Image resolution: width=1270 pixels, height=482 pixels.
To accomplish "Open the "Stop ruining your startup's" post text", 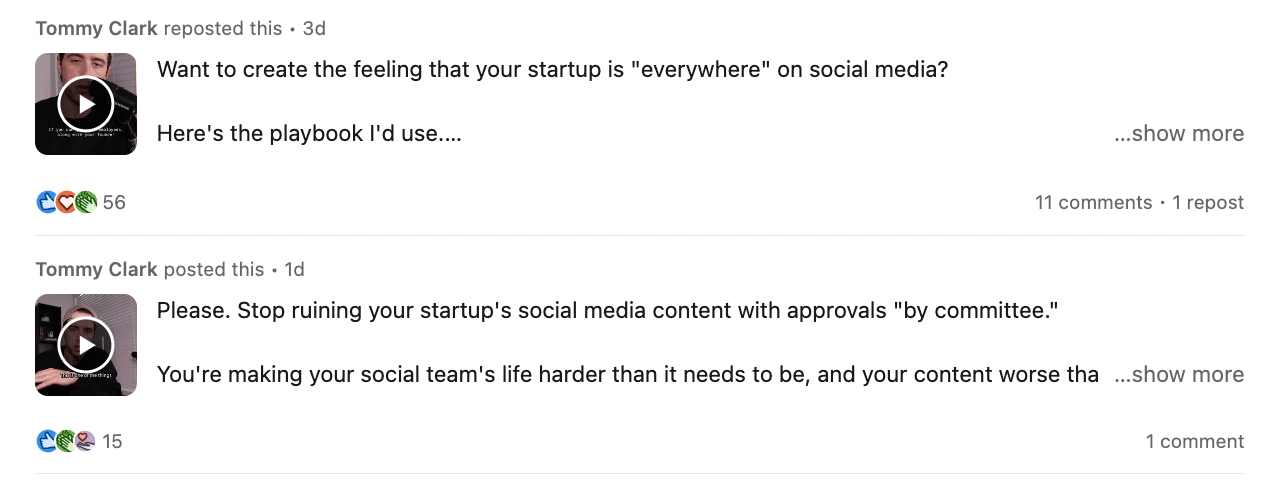I will pos(607,311).
